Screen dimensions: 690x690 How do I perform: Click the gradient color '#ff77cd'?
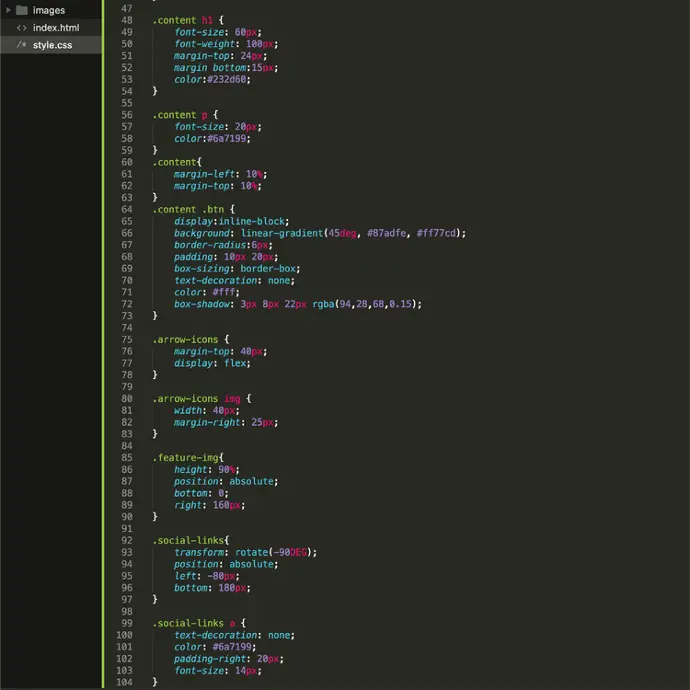[436, 233]
